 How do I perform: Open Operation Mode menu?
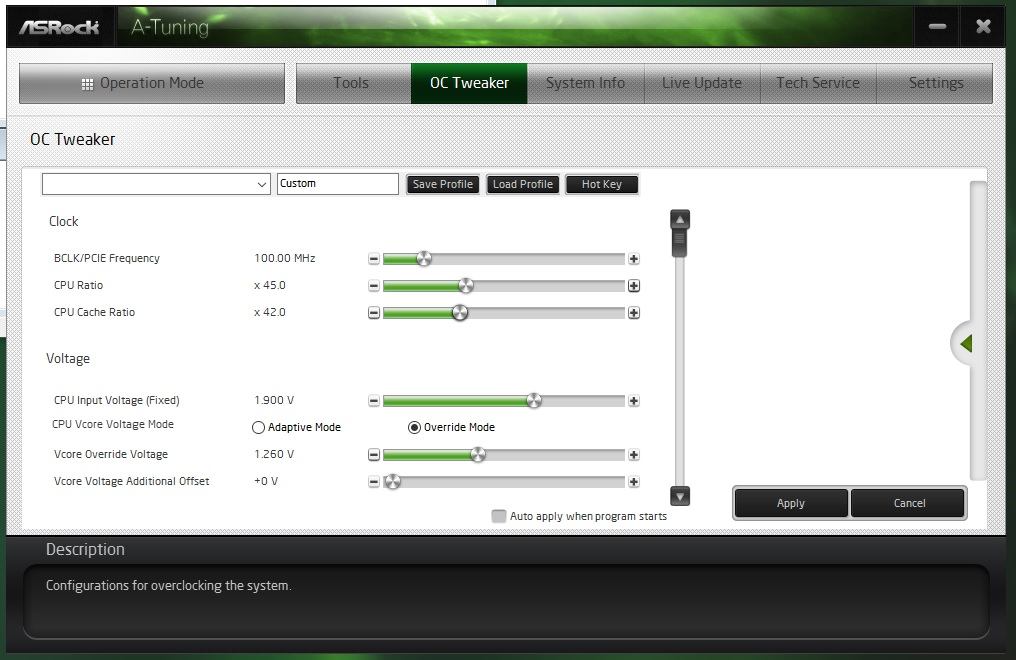(152, 83)
